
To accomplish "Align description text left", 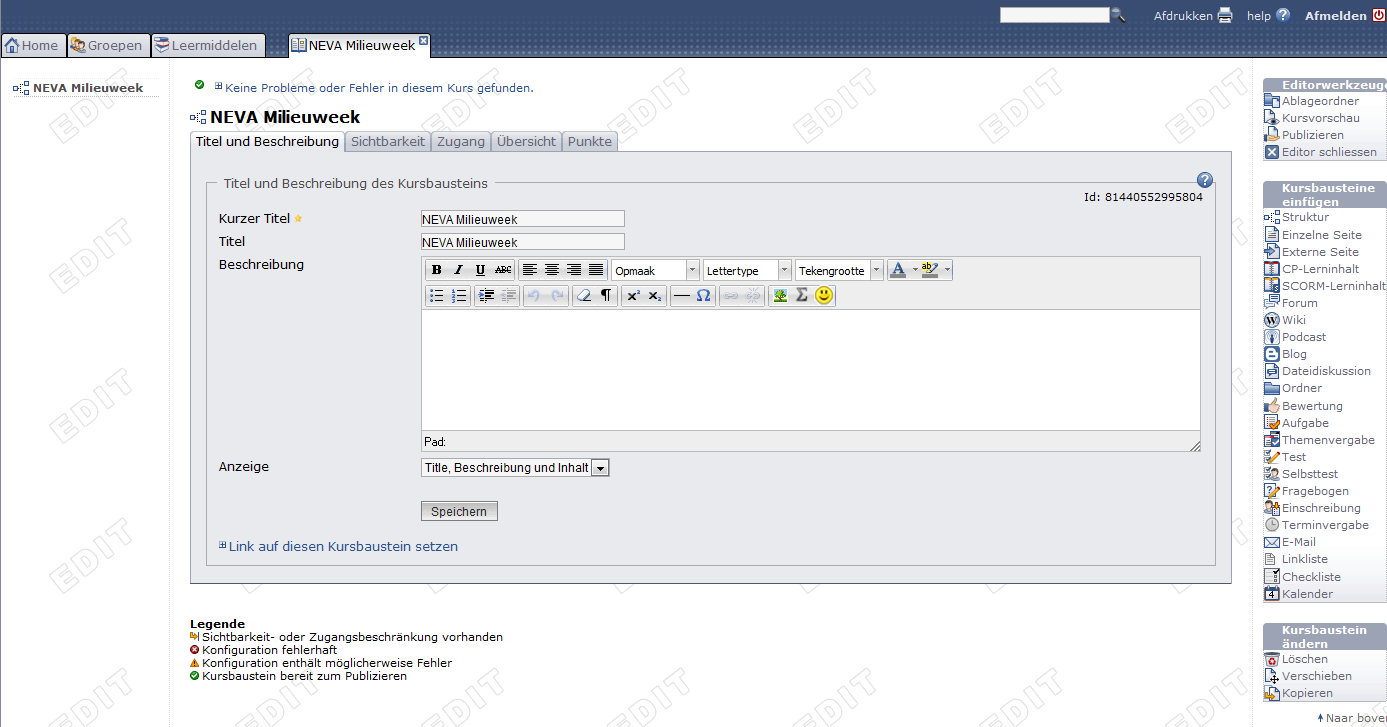I will 530,270.
